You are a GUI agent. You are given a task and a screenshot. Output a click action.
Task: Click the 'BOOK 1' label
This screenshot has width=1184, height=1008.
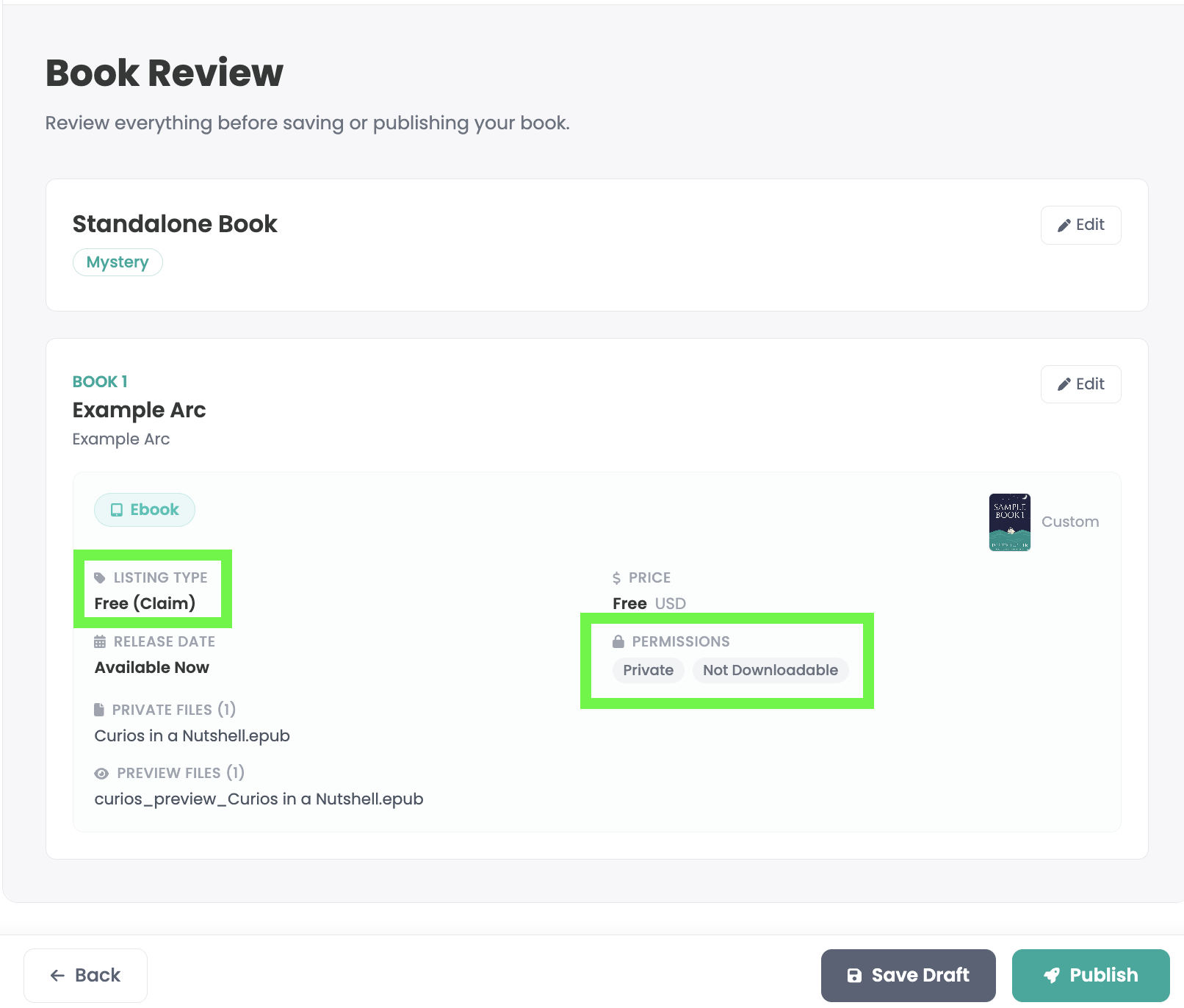(100, 382)
